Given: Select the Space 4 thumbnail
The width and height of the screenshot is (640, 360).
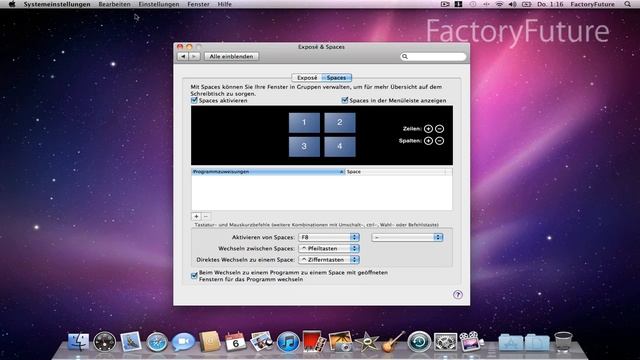Looking at the screenshot, I should [x=340, y=147].
